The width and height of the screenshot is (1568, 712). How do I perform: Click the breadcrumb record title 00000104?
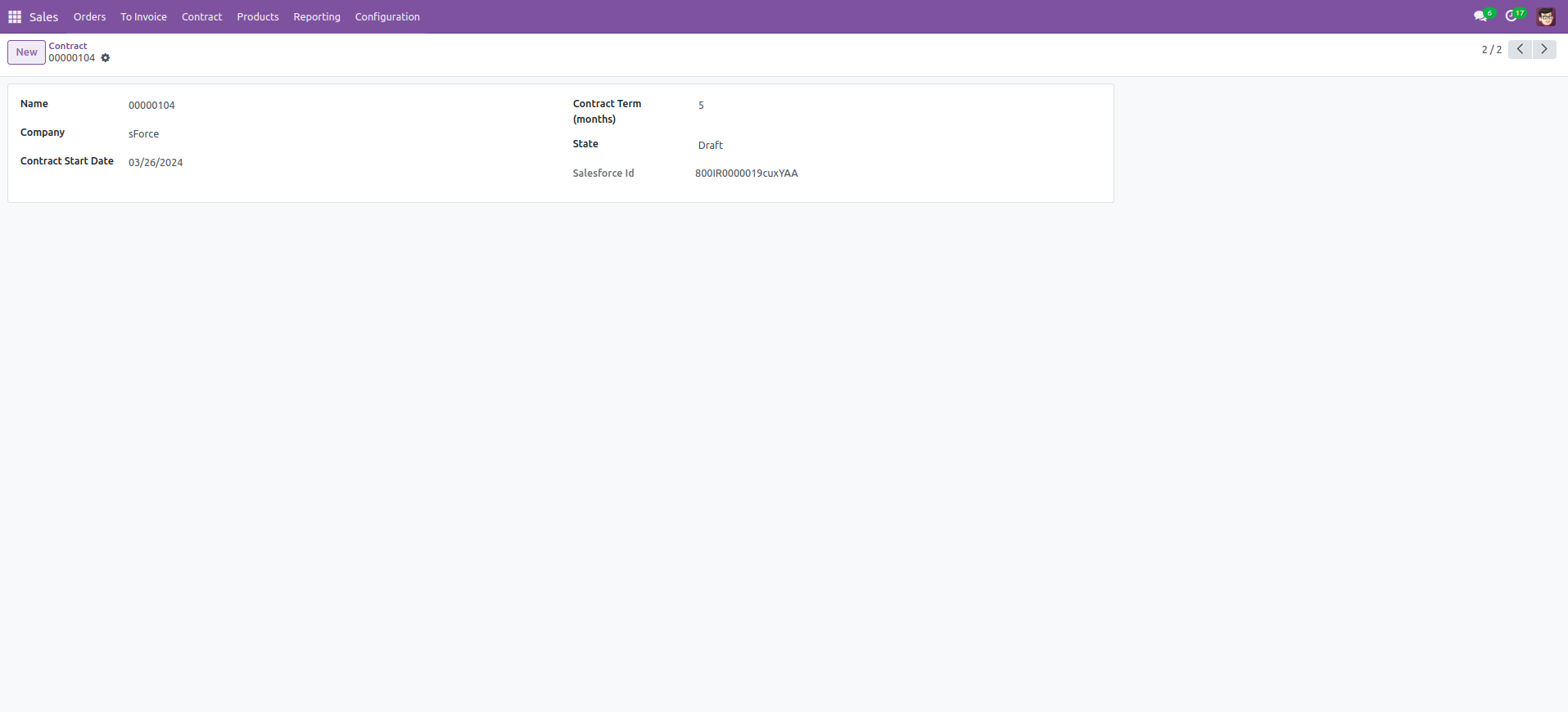coord(72,58)
